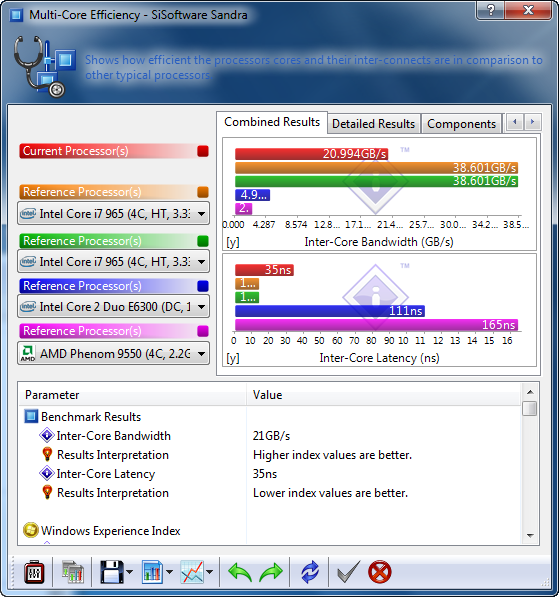559x597 pixels.
Task: Toggle the blue Reference Processor(s) color box
Action: [203, 286]
